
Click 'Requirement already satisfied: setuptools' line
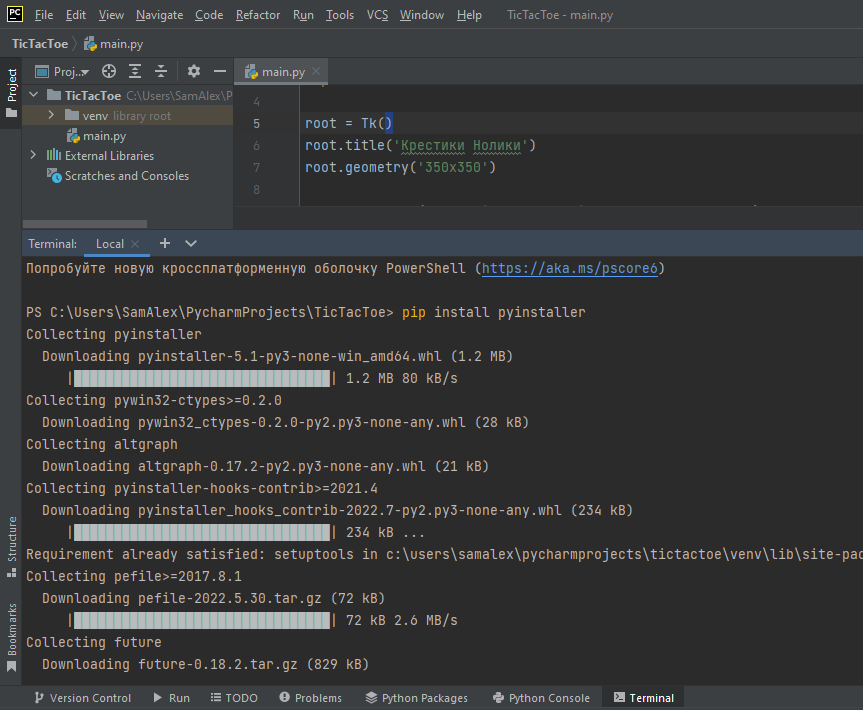(x=444, y=555)
